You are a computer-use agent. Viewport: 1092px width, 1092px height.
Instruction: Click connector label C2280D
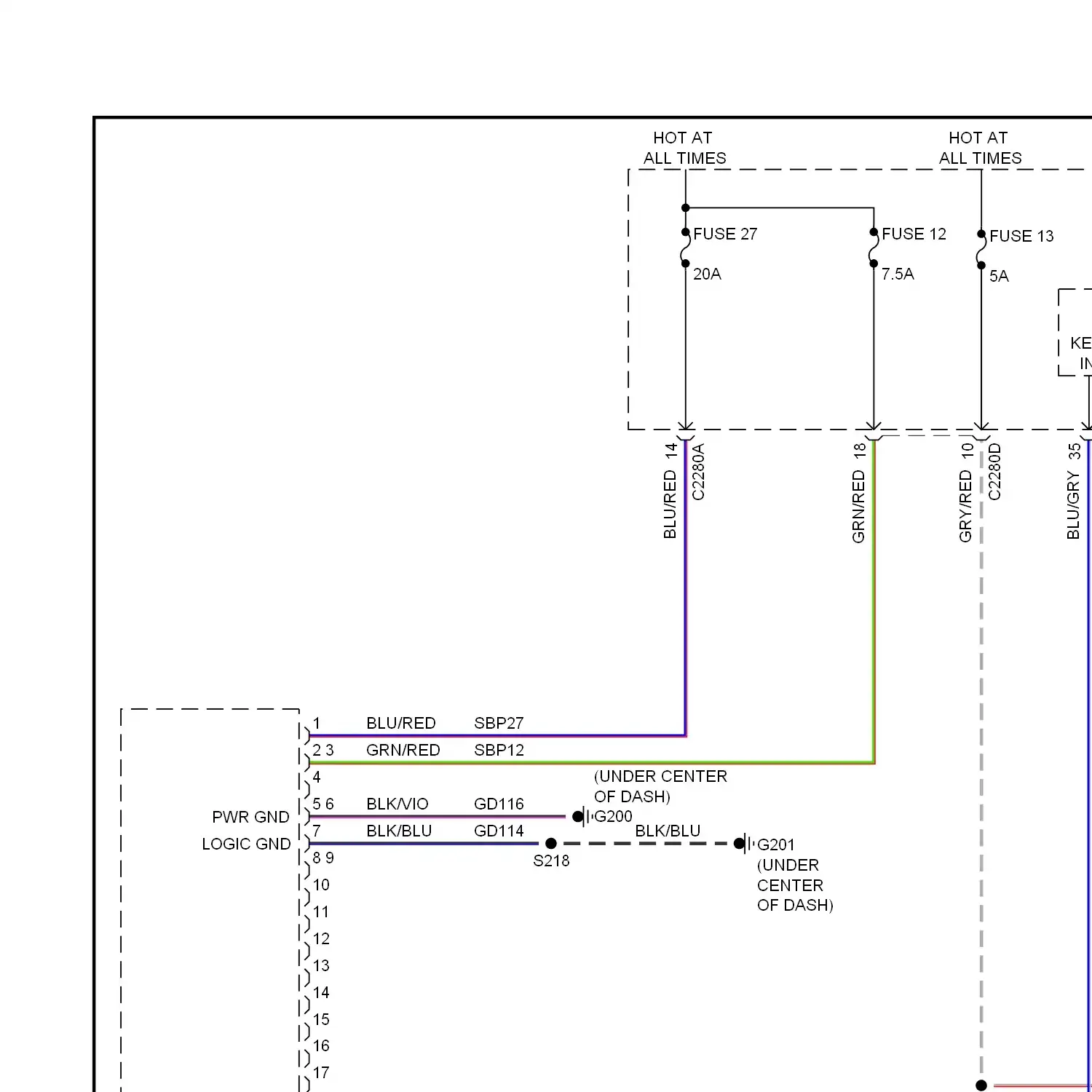pyautogui.click(x=994, y=472)
